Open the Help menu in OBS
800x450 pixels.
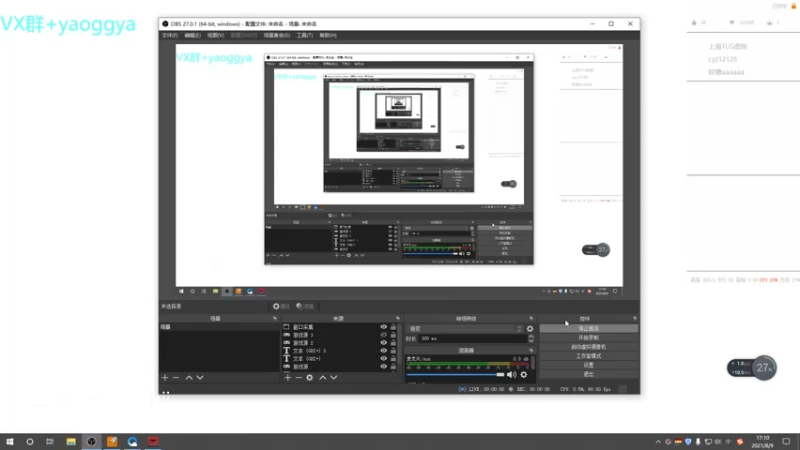coord(328,35)
